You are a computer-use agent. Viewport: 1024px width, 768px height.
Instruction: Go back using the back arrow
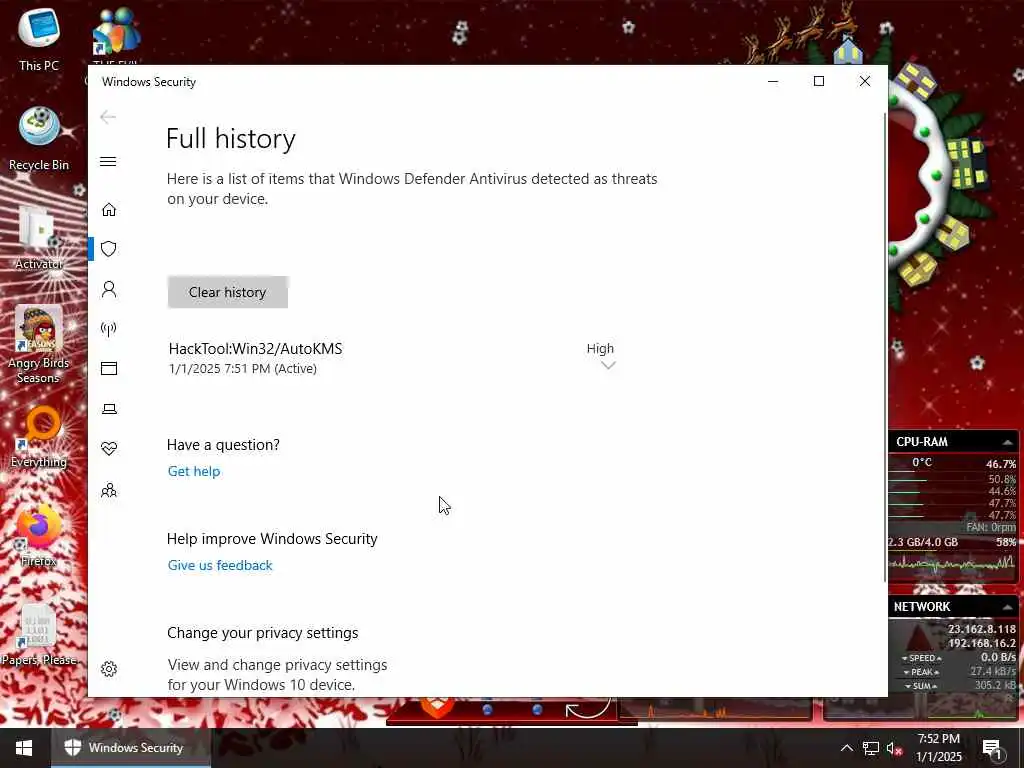[108, 117]
